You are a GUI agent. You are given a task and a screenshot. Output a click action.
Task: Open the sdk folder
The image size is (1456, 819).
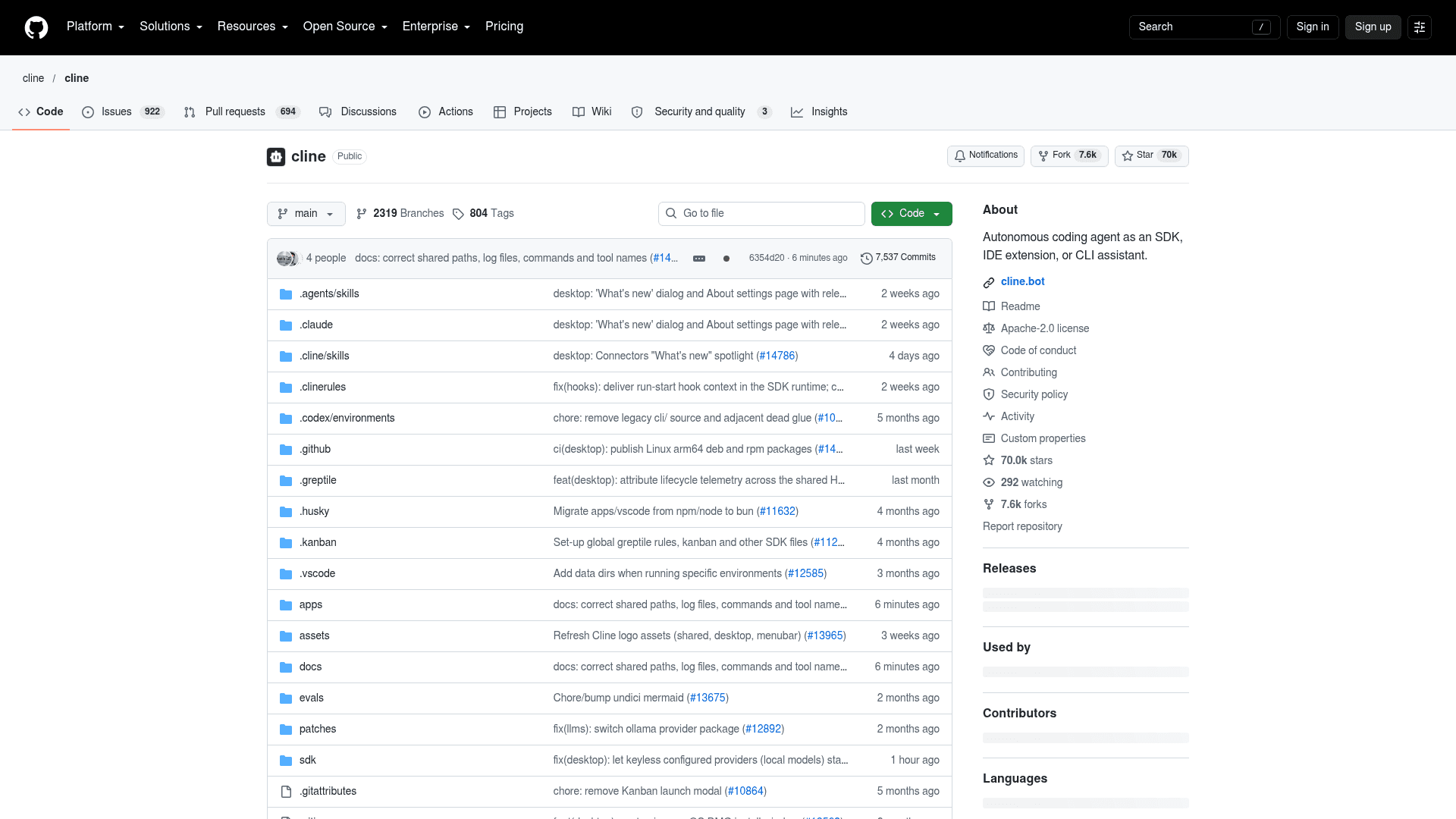point(308,761)
